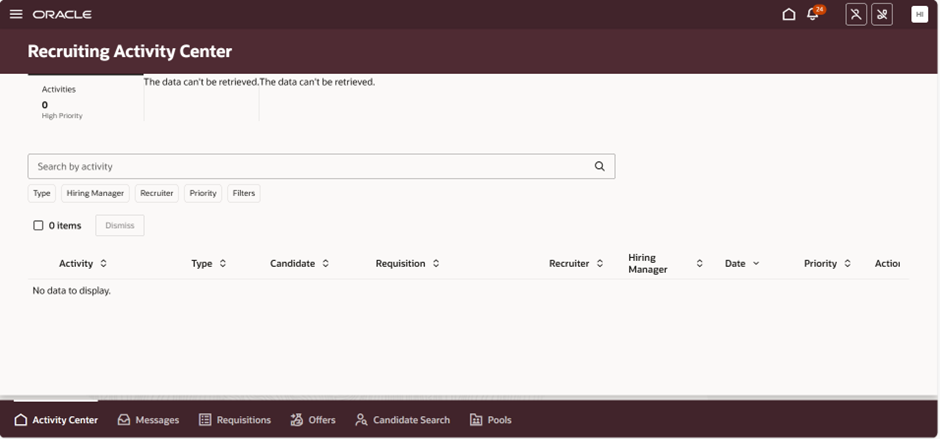Viewport: 940px width, 439px height.
Task: Sort by Recruiter column arrows
Action: click(x=599, y=263)
